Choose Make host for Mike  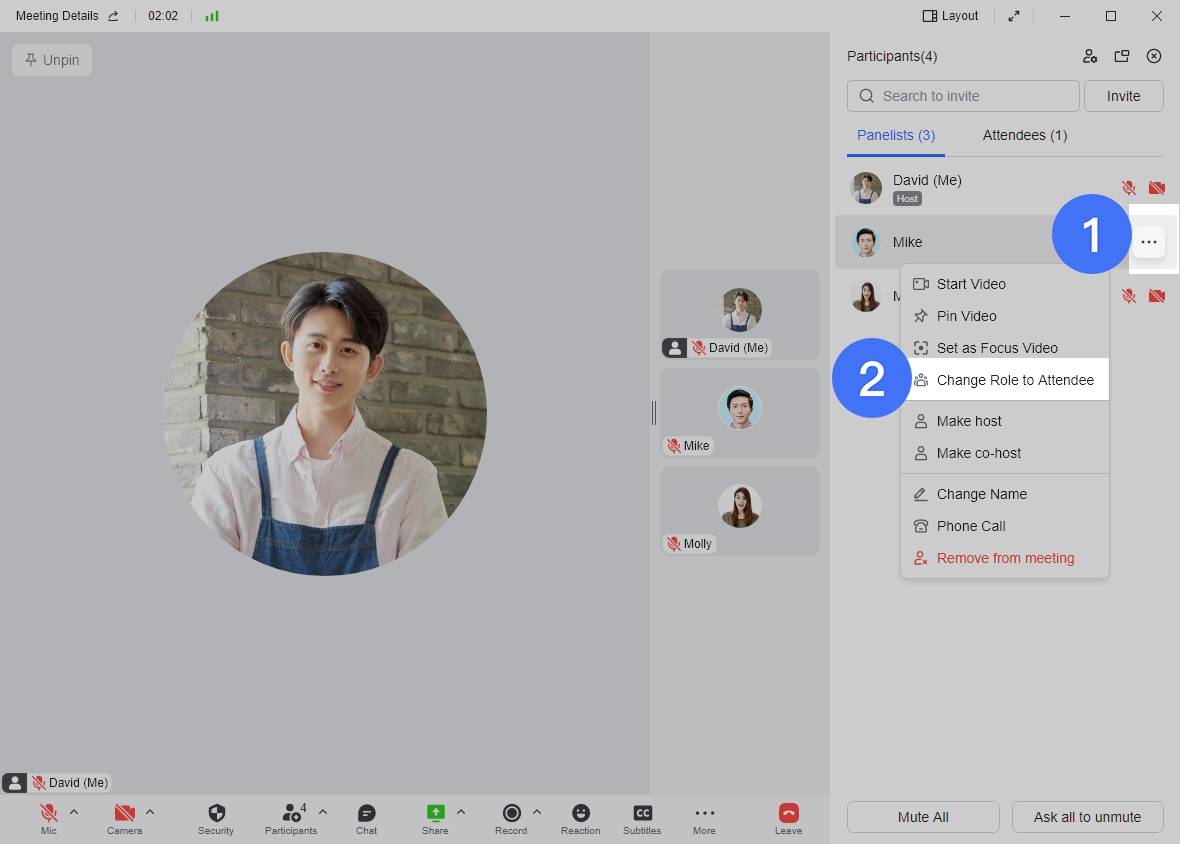(1005, 421)
